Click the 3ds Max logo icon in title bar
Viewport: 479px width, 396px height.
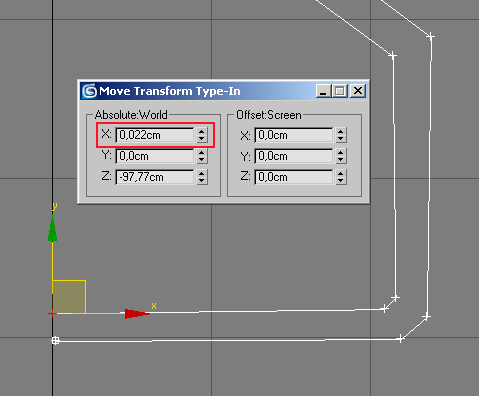[89, 91]
